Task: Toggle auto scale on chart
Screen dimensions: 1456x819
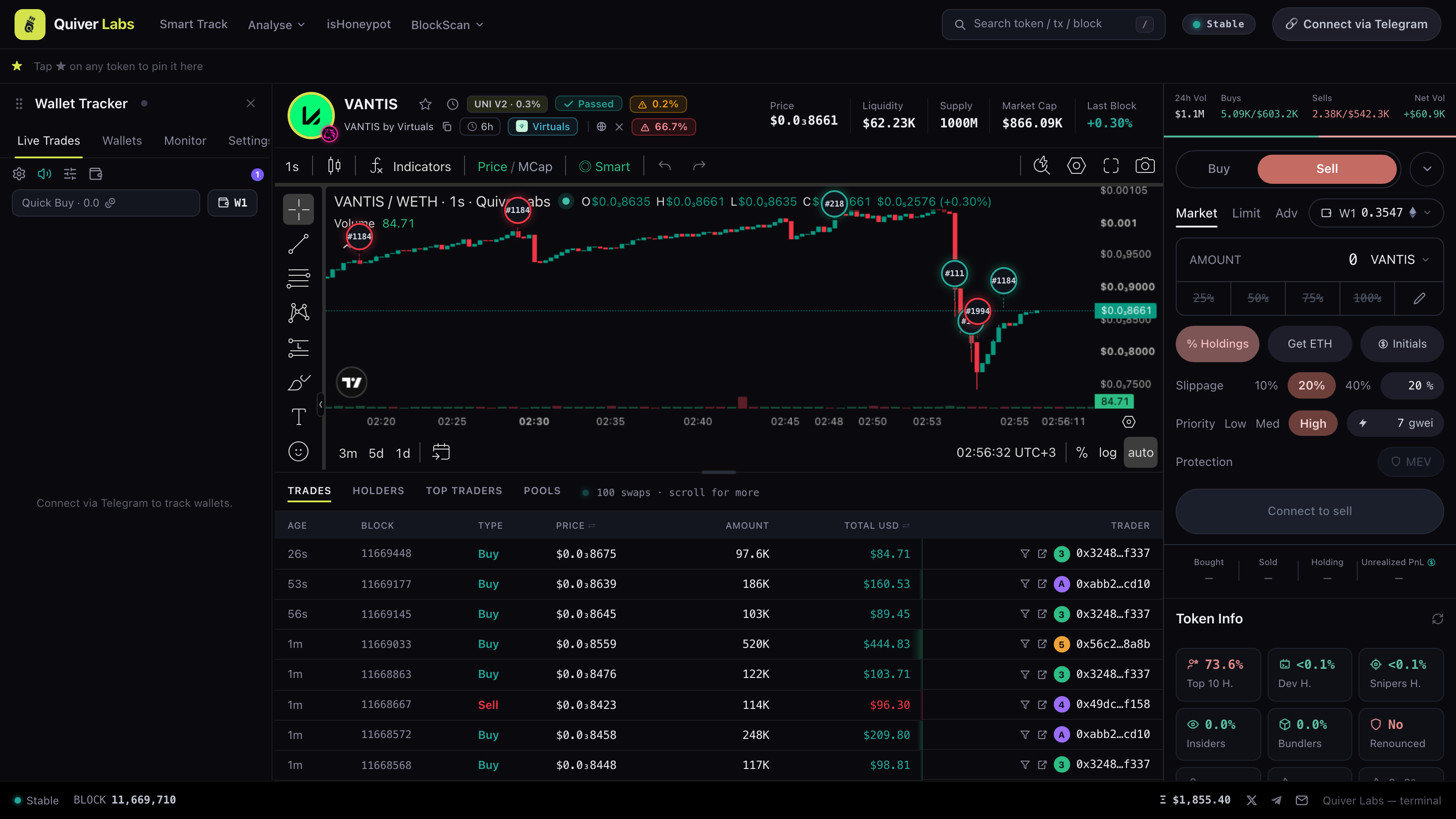Action: (x=1140, y=452)
